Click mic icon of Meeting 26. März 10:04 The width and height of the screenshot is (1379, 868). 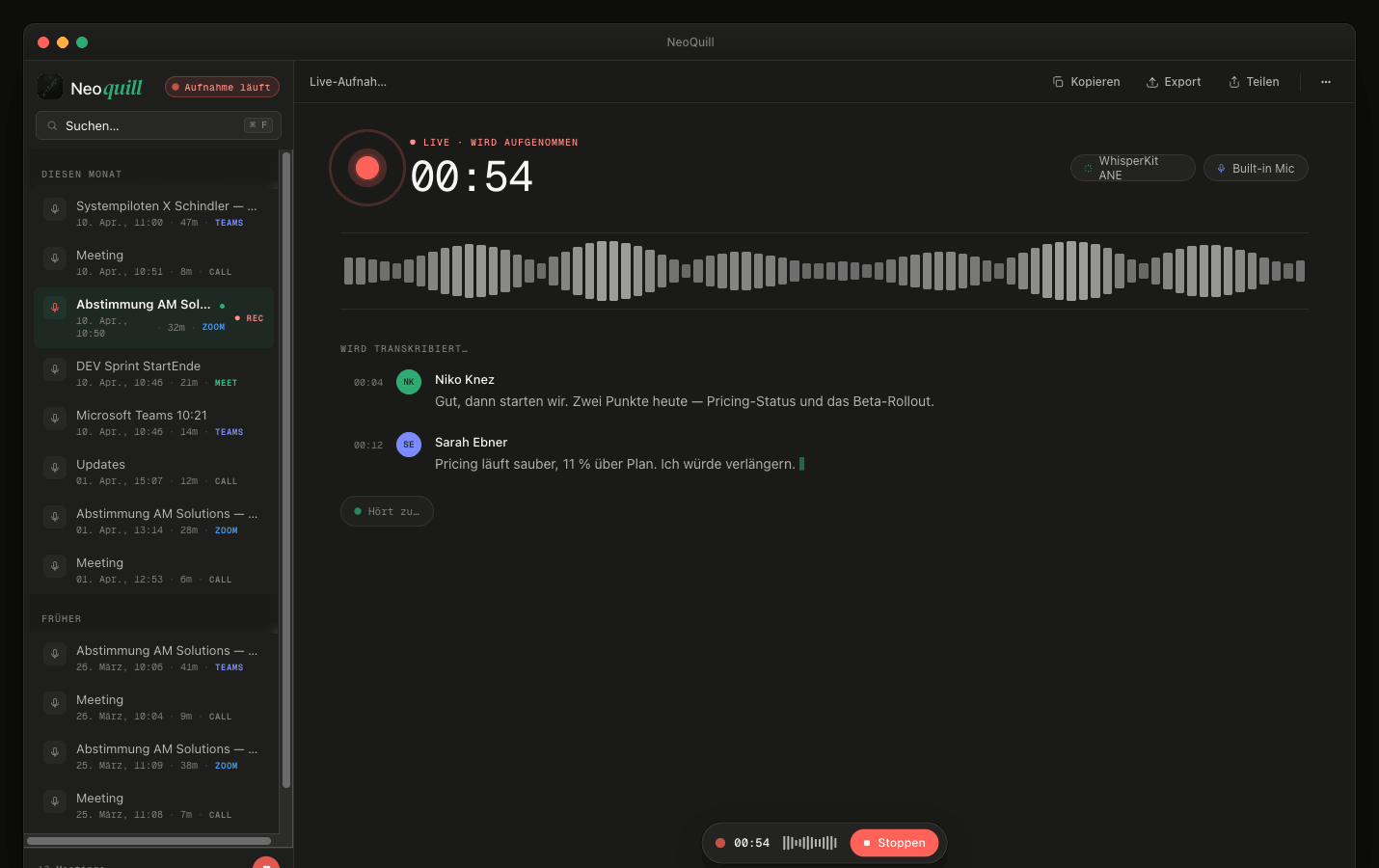55,702
